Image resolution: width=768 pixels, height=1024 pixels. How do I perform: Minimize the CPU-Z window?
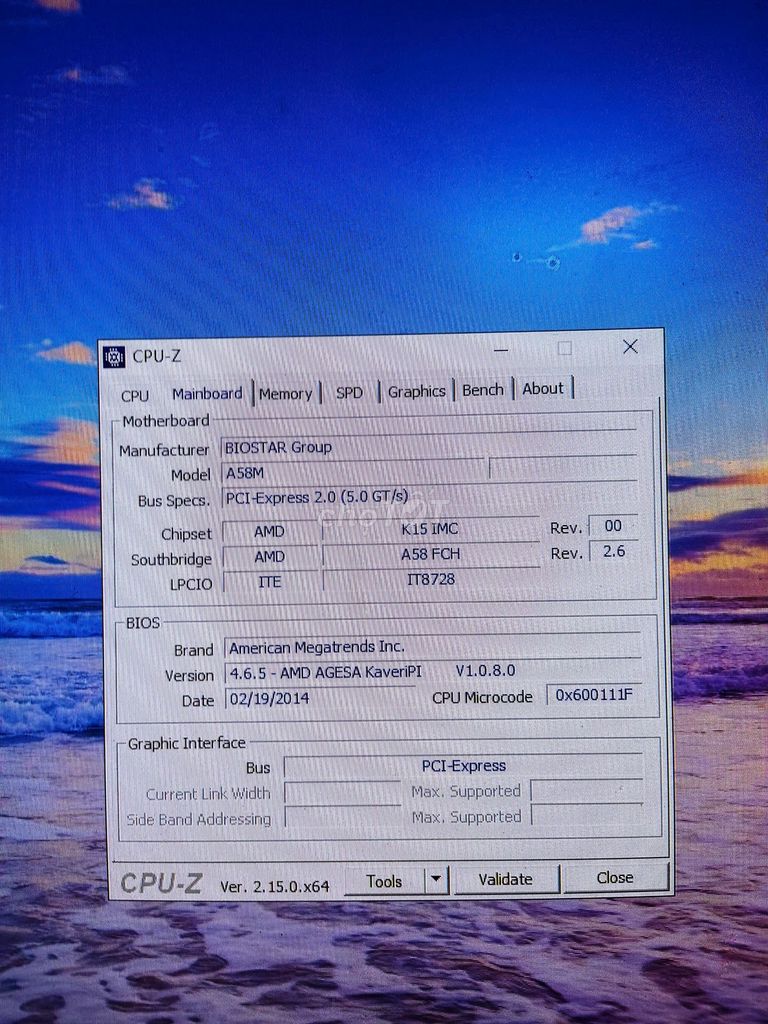click(x=501, y=350)
